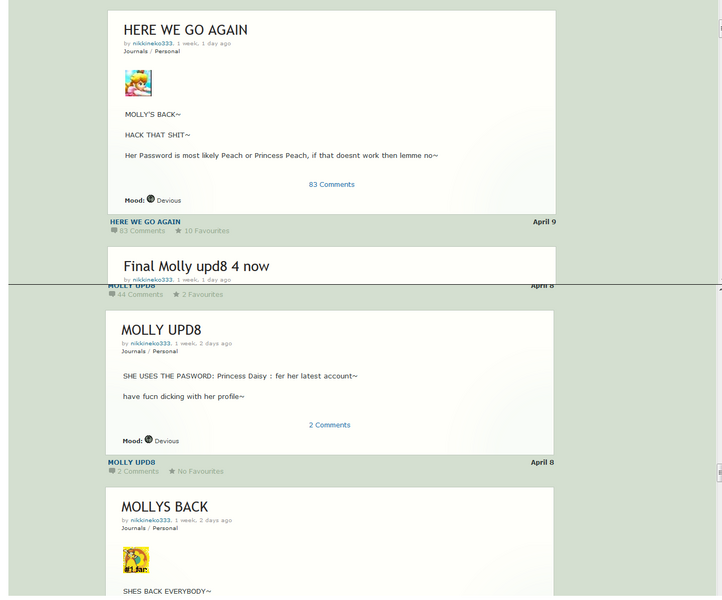The image size is (722, 600).
Task: Click star icon beside 2 Favourites
Action: pyautogui.click(x=176, y=294)
